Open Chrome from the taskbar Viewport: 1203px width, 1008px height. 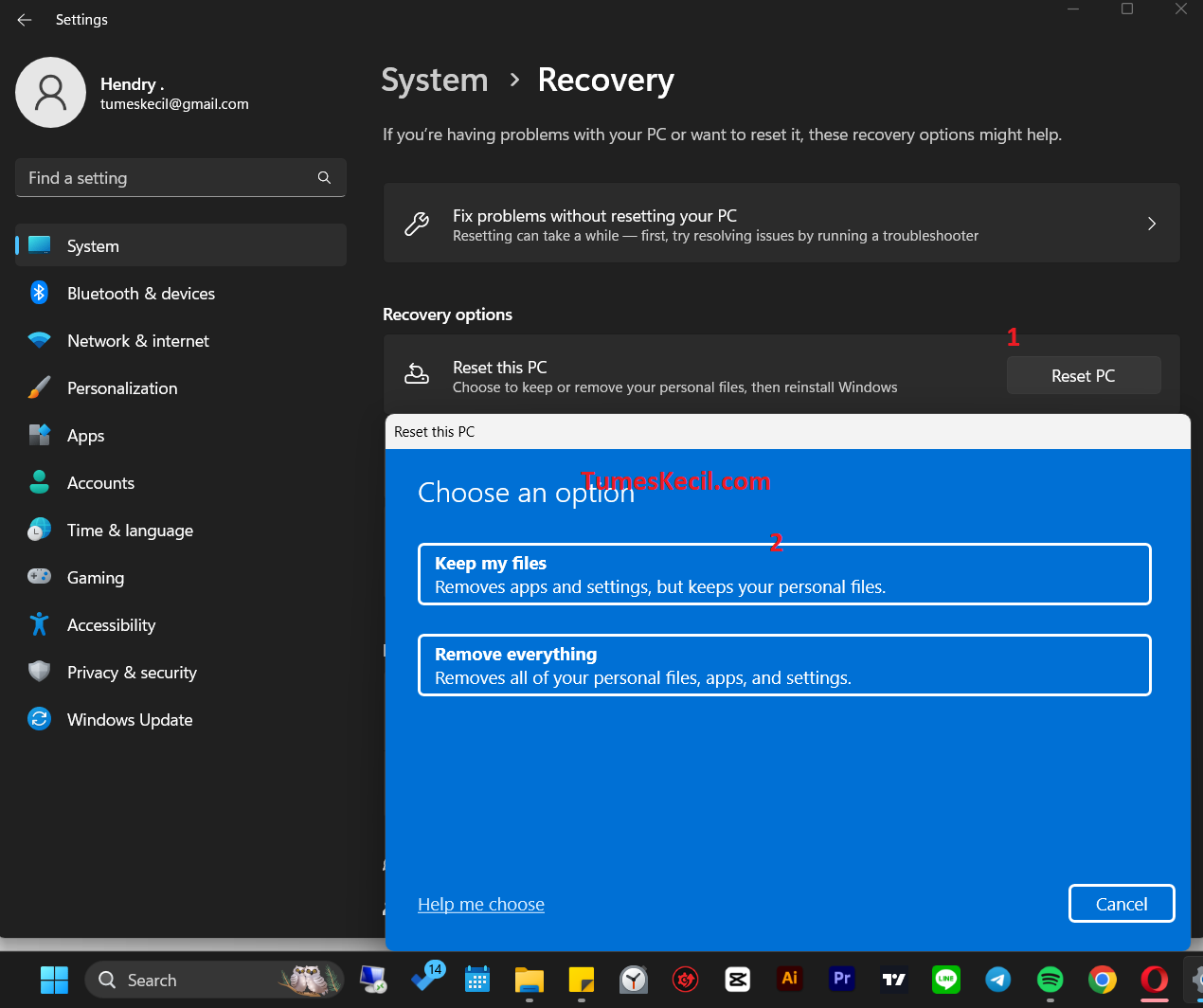[1102, 979]
